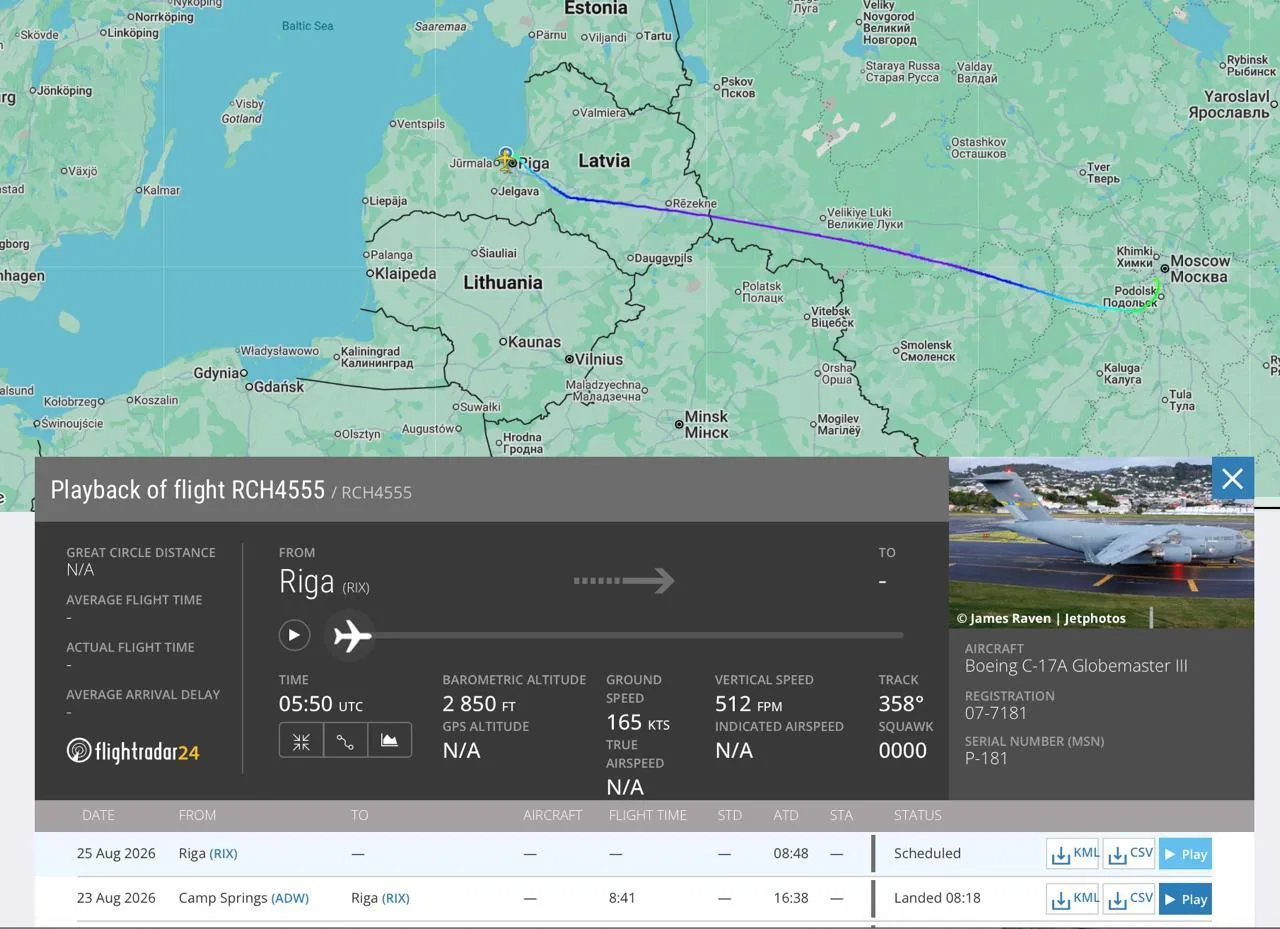Image resolution: width=1280 pixels, height=929 pixels.
Task: Click the DATE column header
Action: (98, 815)
